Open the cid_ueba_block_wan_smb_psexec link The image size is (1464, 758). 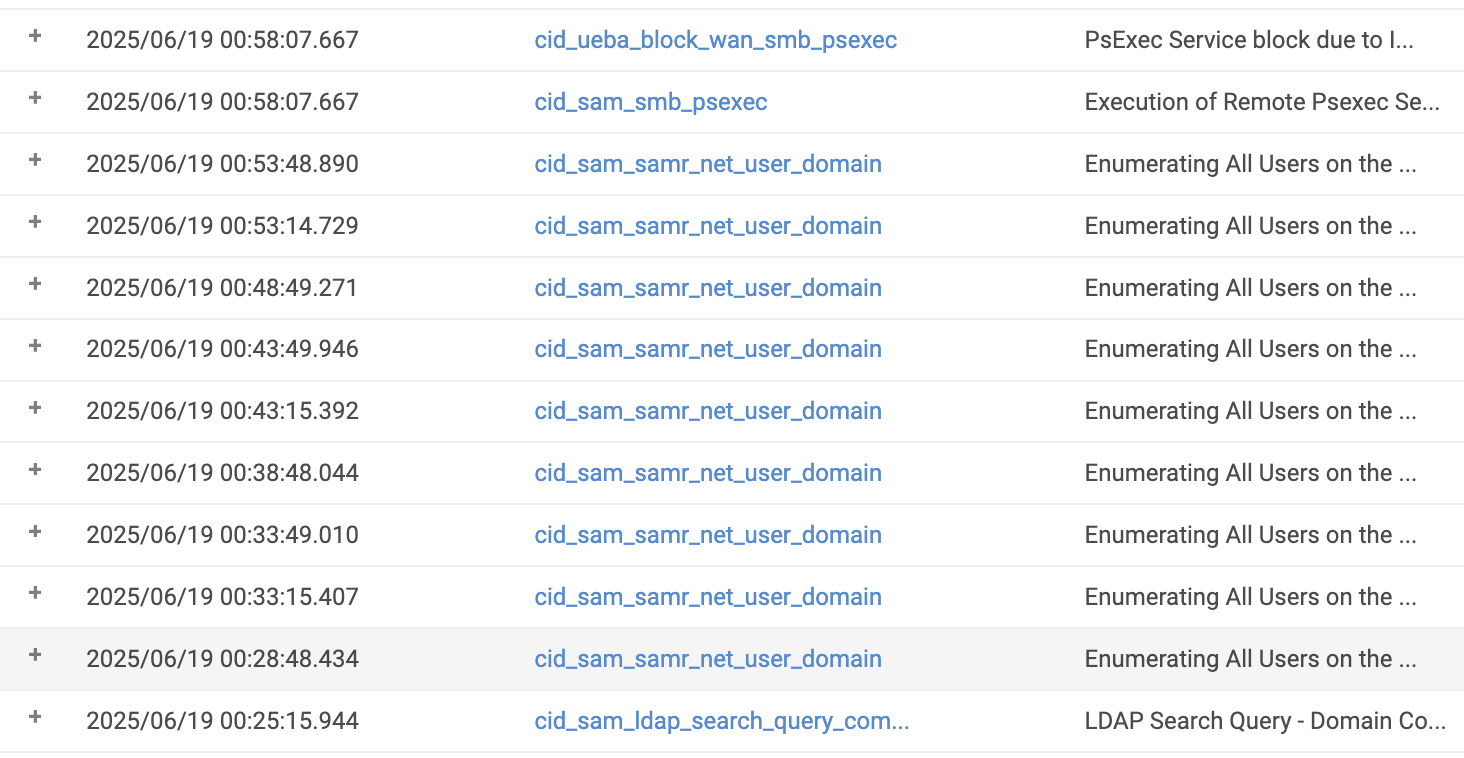tap(716, 40)
